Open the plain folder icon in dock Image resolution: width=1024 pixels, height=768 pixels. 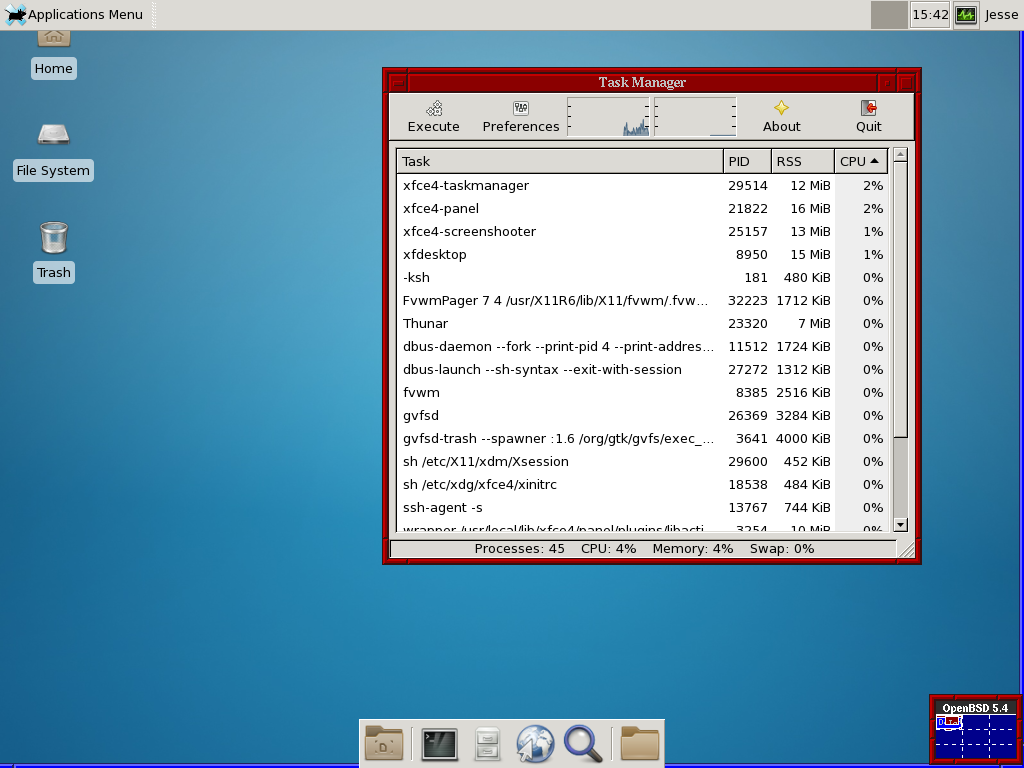(x=639, y=743)
